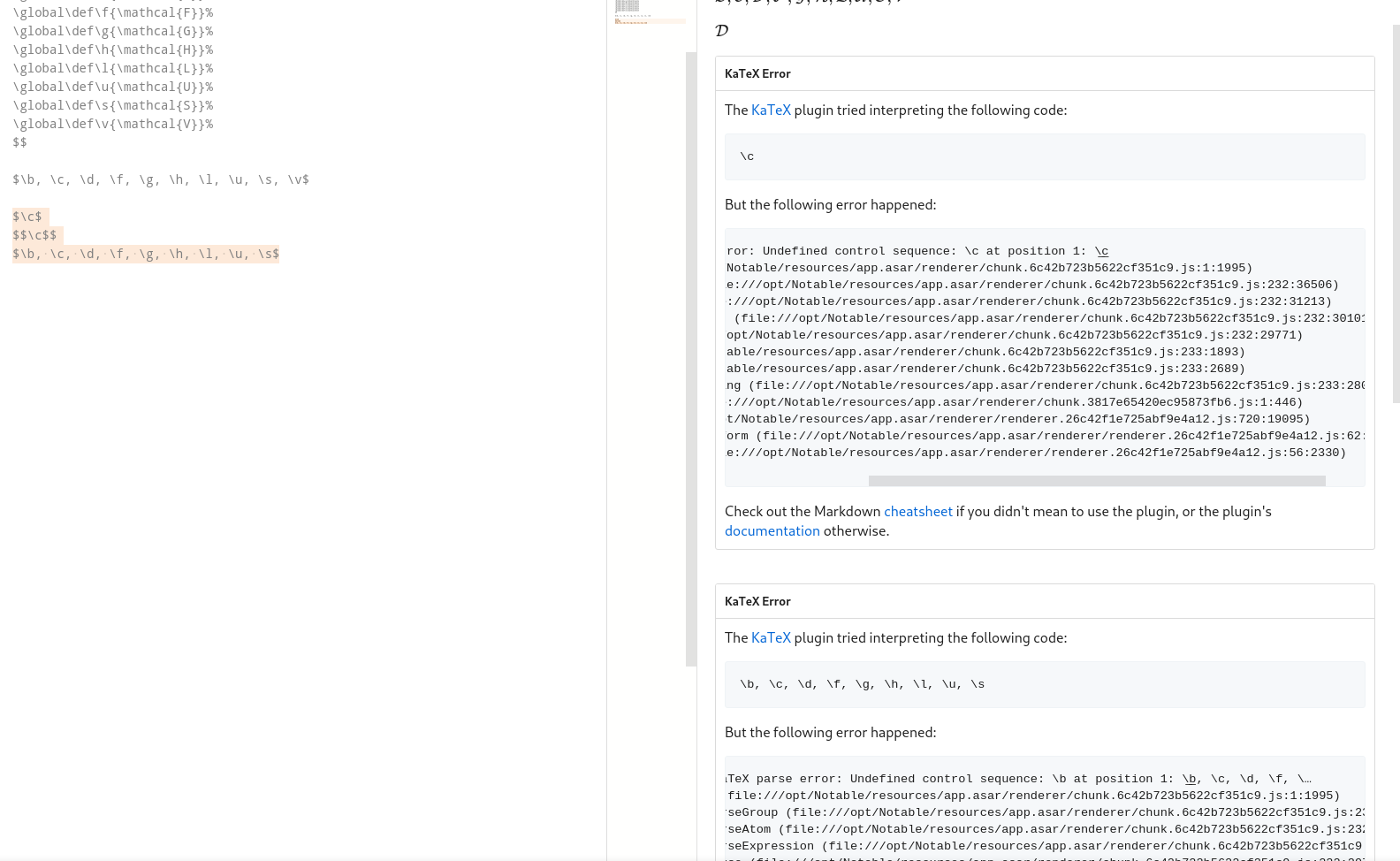The width and height of the screenshot is (1400, 861).
Task: Click the editor minimap thumbnail
Action: pyautogui.click(x=650, y=11)
